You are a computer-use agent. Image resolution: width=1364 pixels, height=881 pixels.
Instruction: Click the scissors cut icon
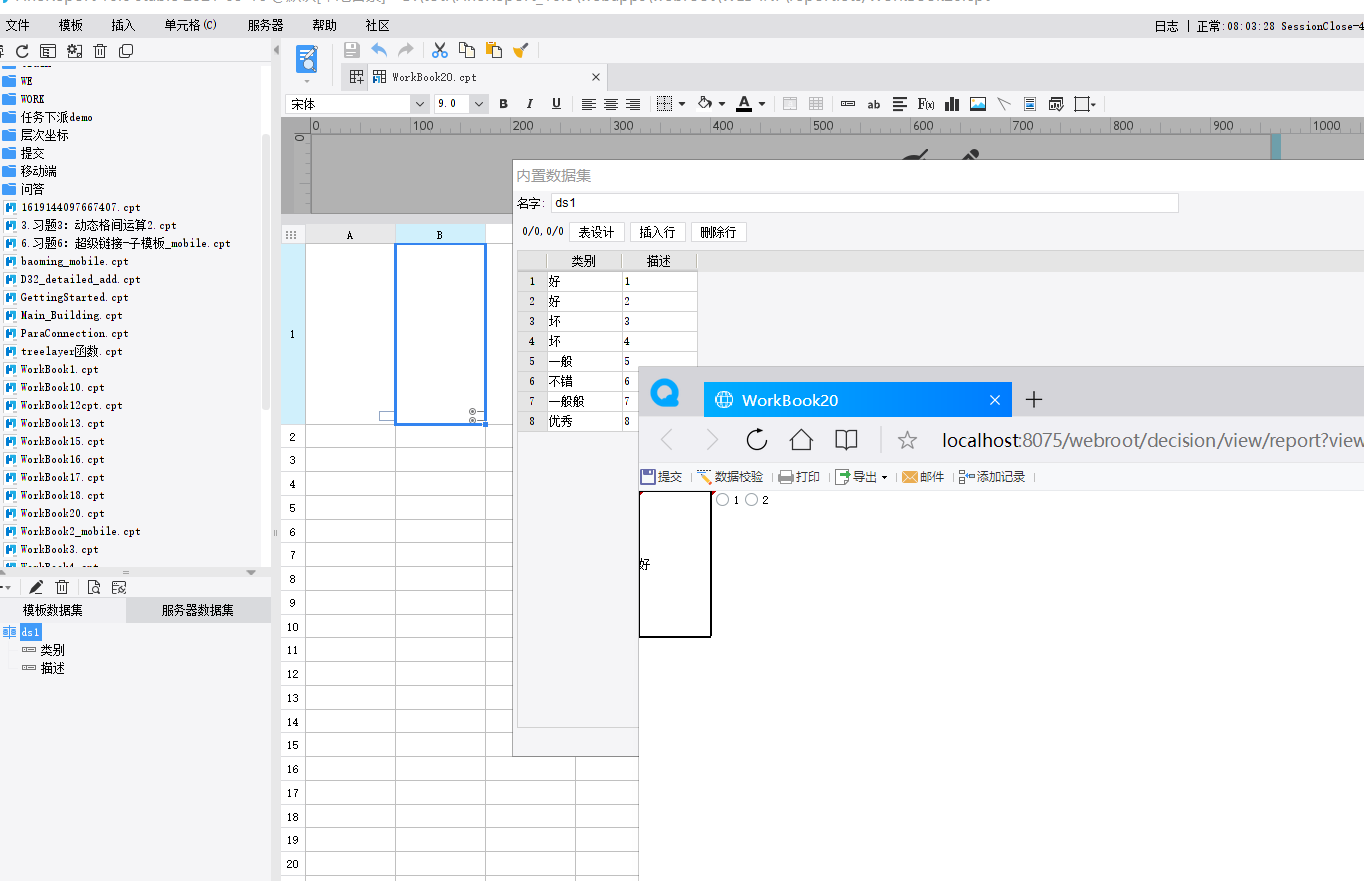click(x=440, y=50)
